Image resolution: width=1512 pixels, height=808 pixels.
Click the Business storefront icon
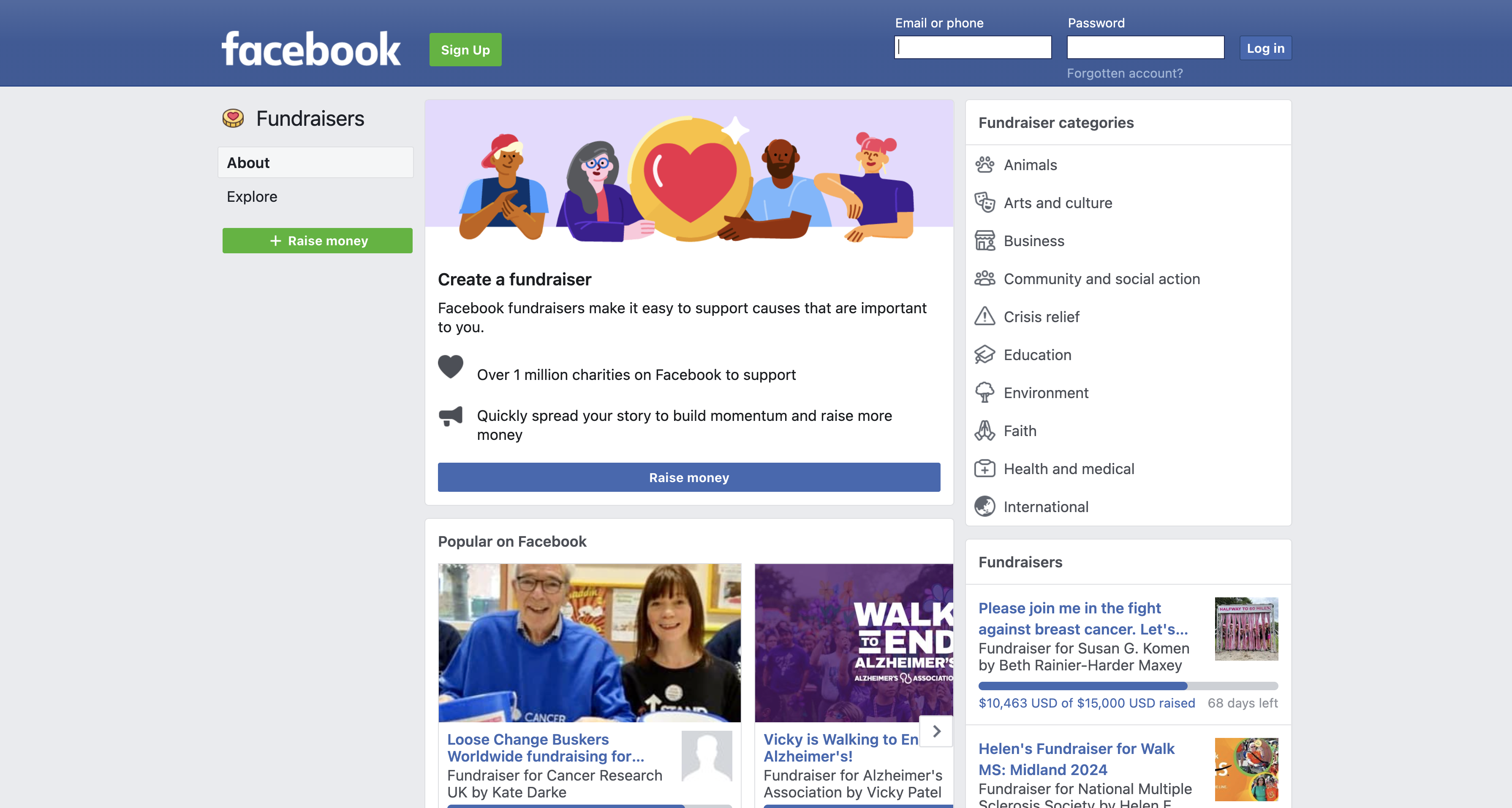coord(984,241)
